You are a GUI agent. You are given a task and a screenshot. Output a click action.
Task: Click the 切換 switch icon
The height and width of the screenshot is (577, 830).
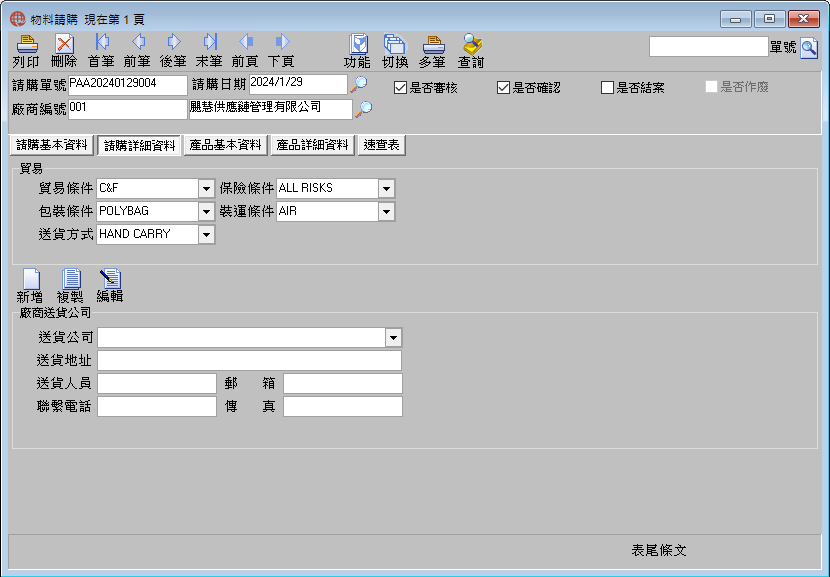coord(395,51)
